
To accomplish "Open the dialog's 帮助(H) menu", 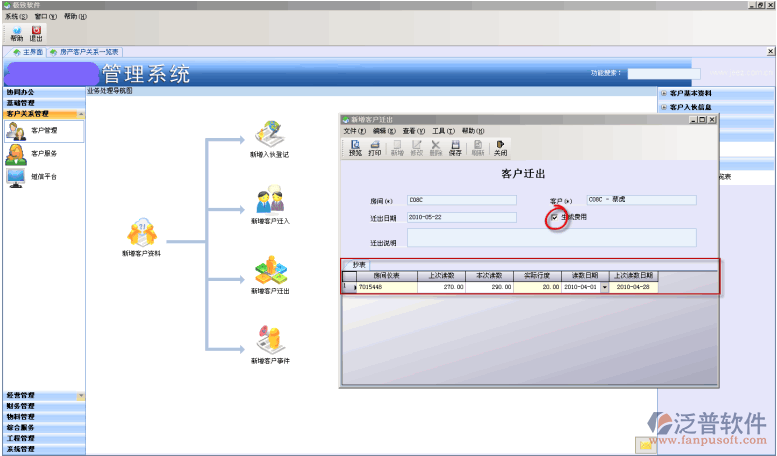I will (473, 131).
